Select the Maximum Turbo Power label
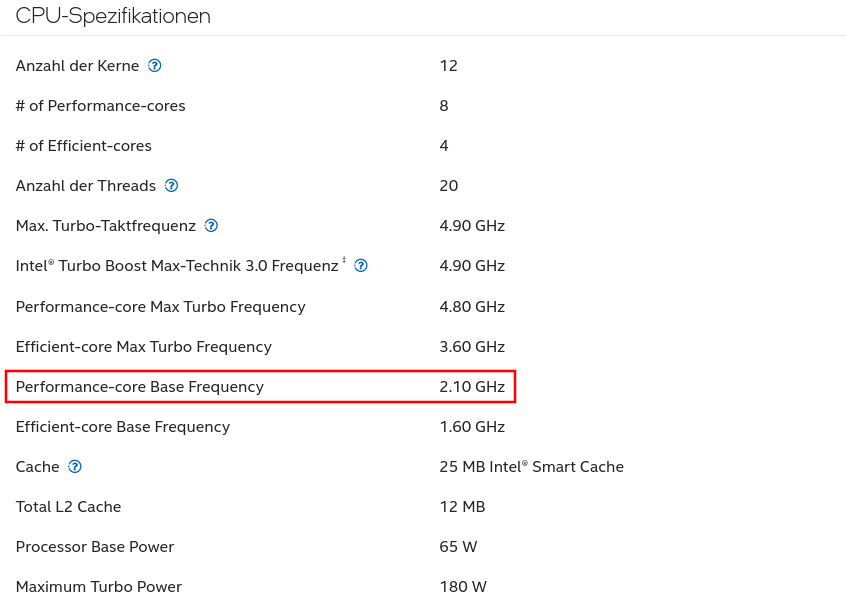The height and width of the screenshot is (608, 846). [99, 587]
